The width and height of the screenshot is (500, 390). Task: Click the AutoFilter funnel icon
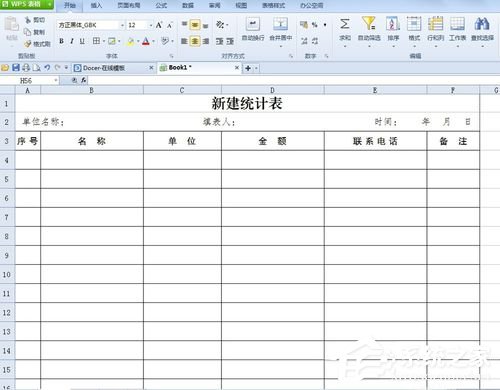pyautogui.click(x=369, y=24)
